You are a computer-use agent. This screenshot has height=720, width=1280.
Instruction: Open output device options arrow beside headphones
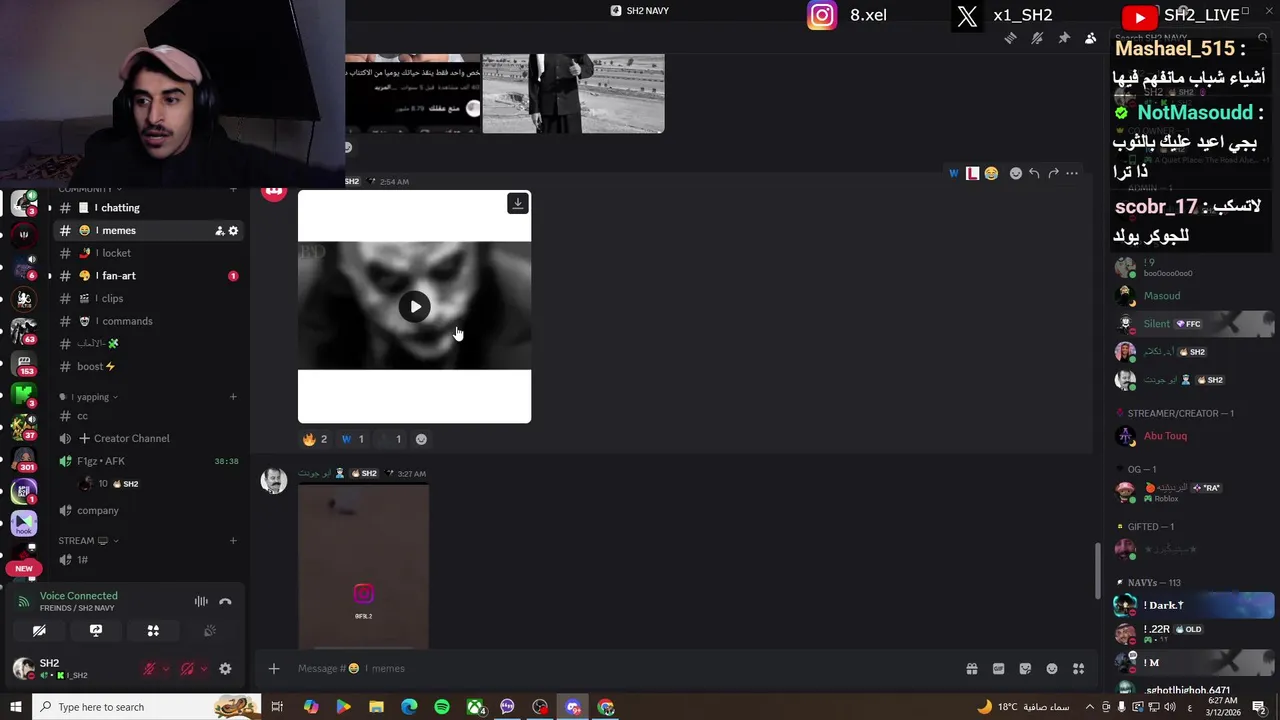204,669
